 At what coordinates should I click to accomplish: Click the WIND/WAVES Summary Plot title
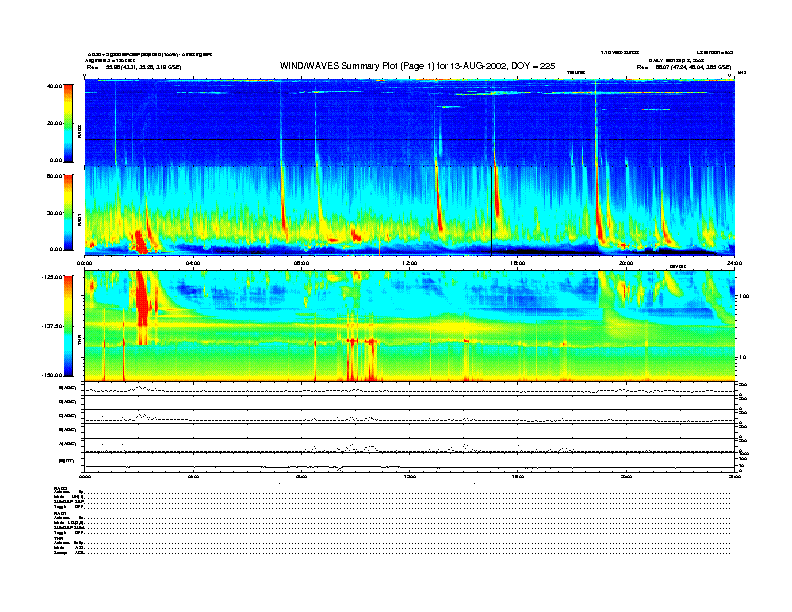pyautogui.click(x=417, y=66)
